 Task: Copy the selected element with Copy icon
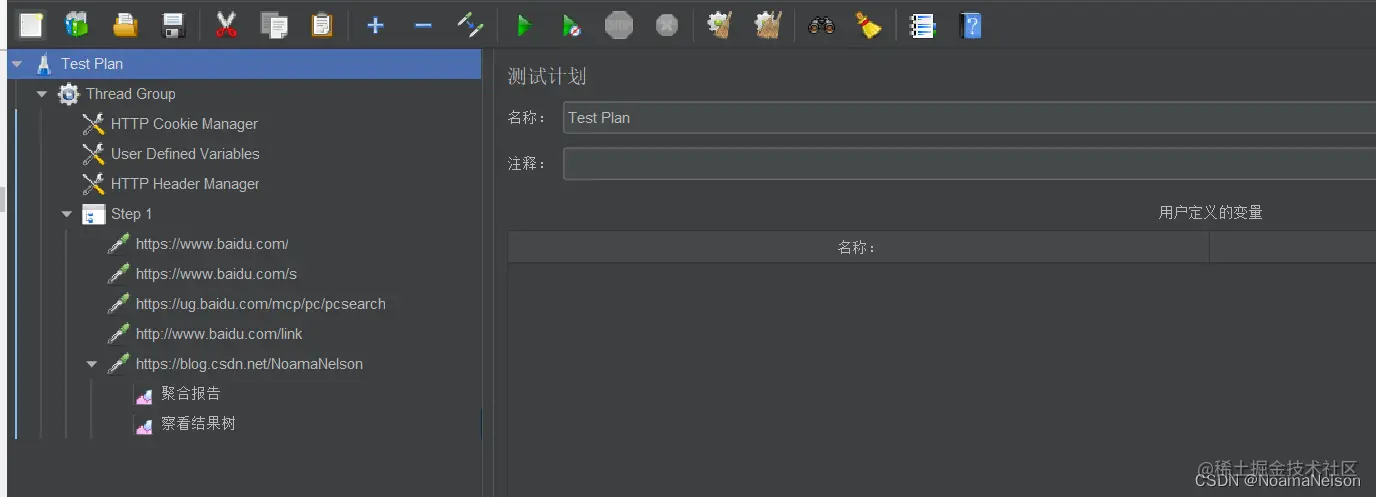274,25
